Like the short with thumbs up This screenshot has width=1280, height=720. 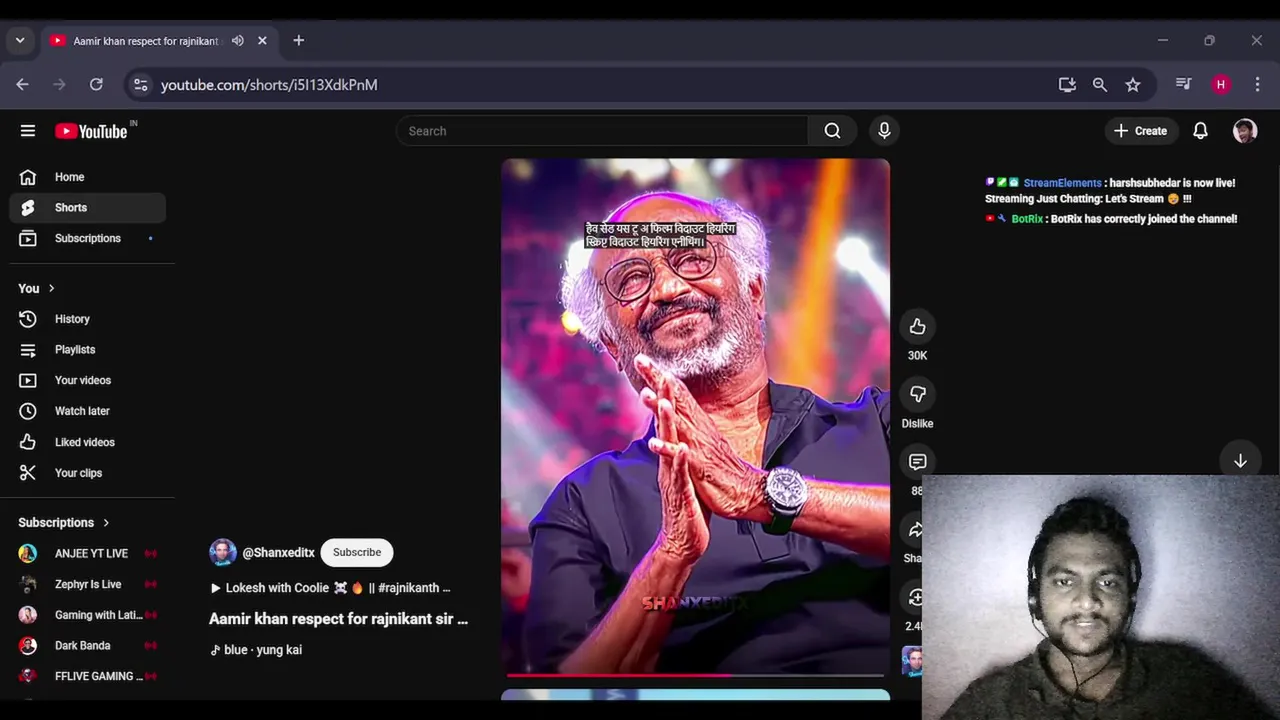(x=917, y=327)
